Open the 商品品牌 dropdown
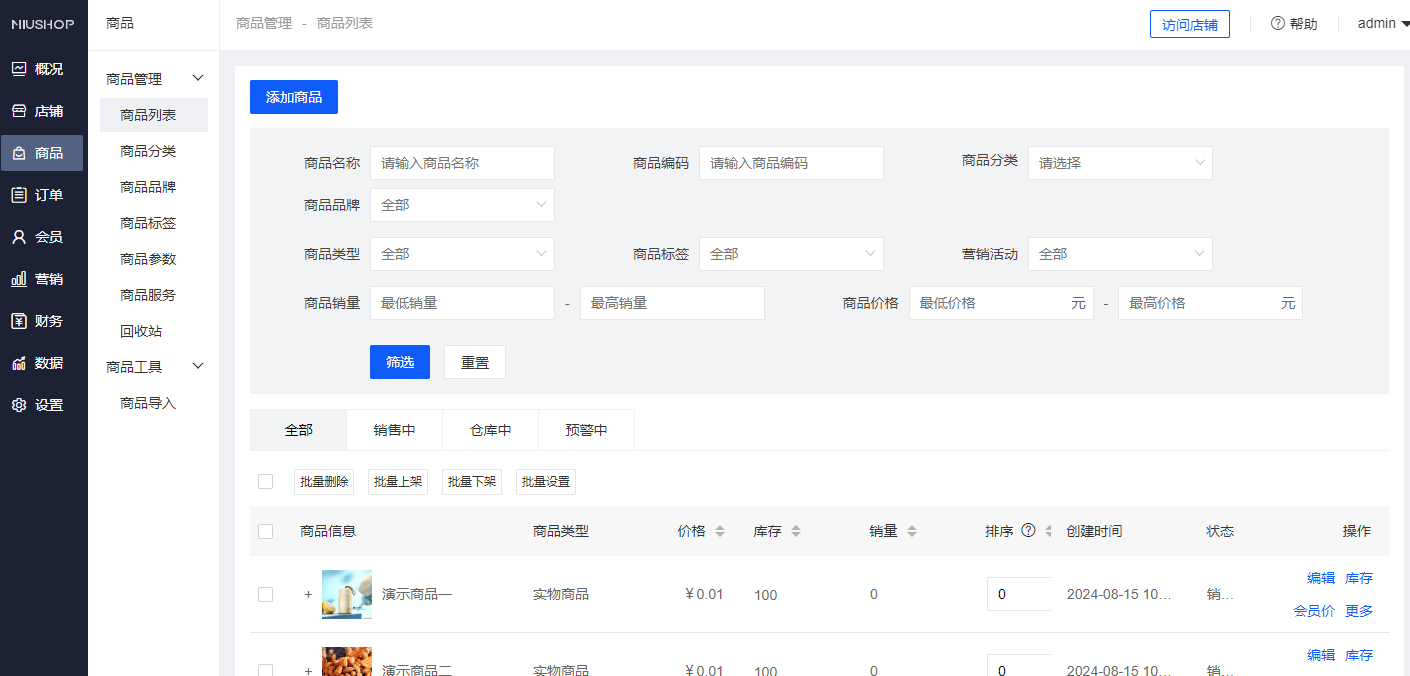Viewport: 1410px width, 676px height. click(x=462, y=204)
